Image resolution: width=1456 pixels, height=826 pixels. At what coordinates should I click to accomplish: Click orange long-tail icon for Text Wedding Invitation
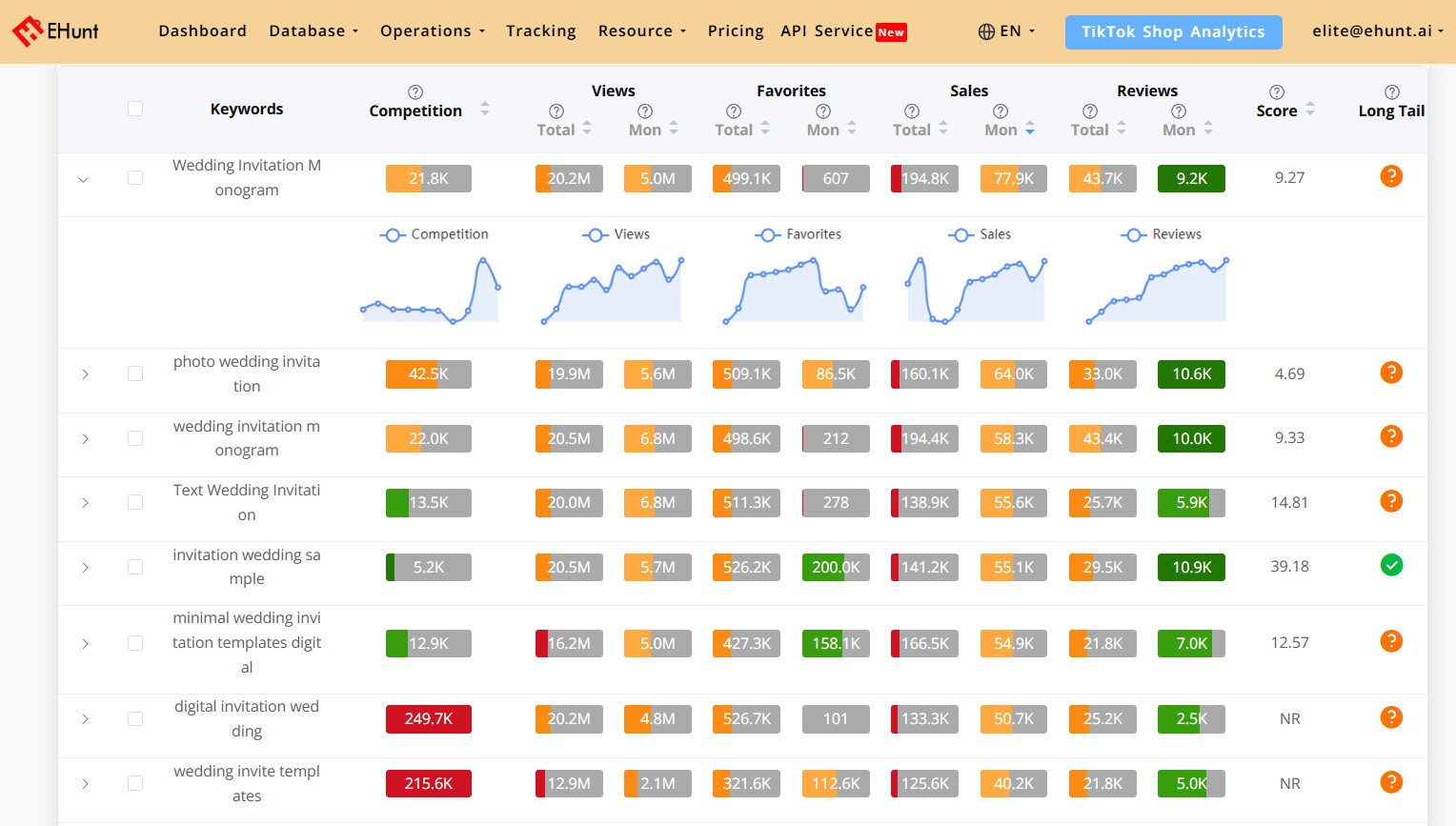tap(1391, 501)
